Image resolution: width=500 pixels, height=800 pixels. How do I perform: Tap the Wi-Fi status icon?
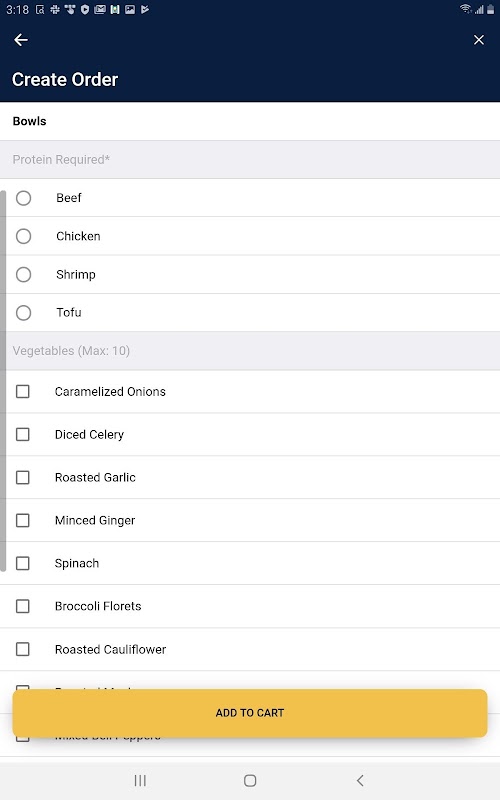tap(465, 9)
